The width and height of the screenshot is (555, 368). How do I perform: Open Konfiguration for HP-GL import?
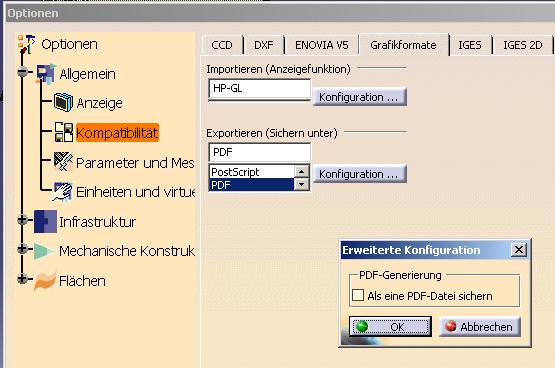click(x=359, y=97)
